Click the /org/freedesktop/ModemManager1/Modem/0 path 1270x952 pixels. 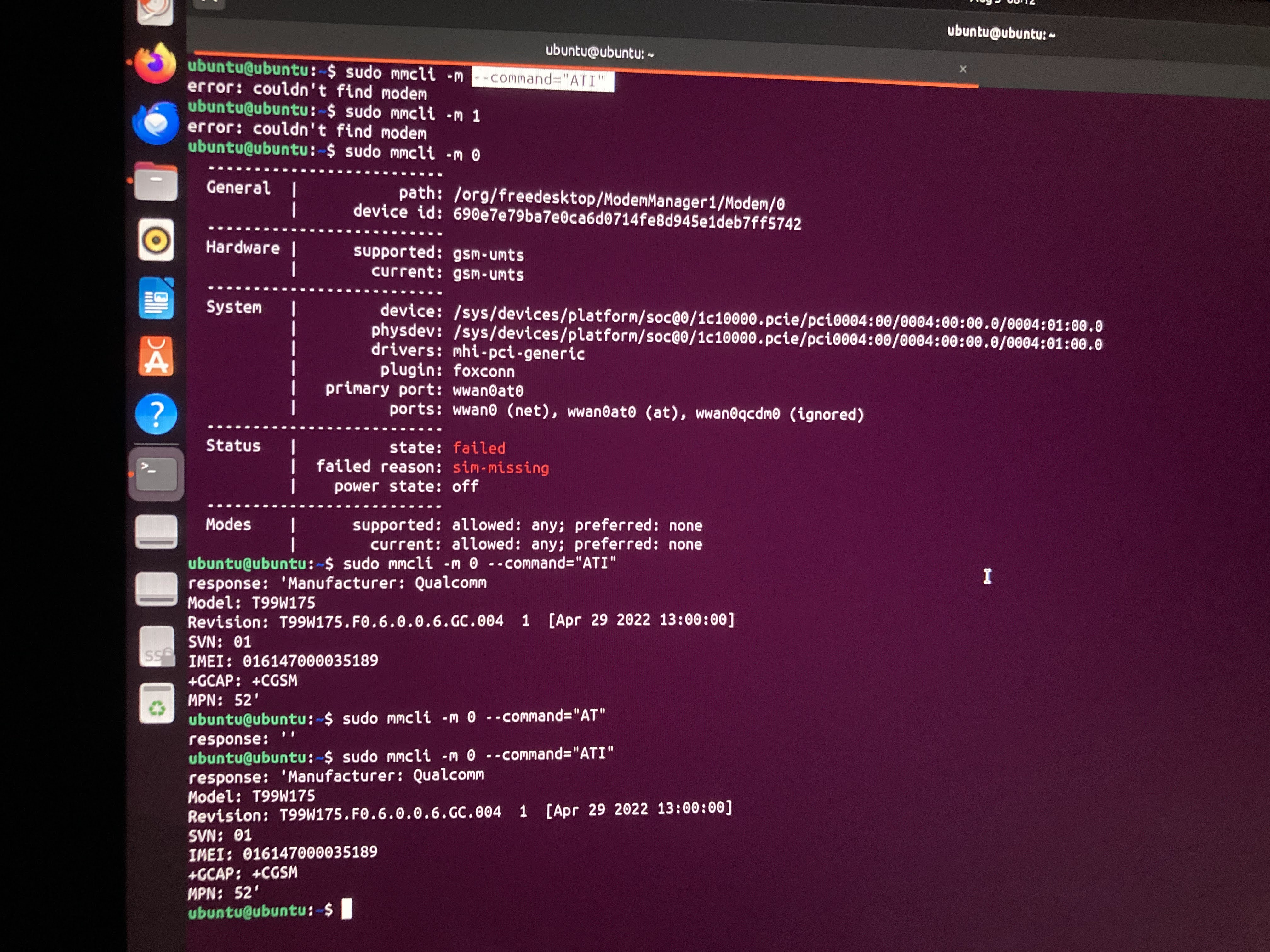click(619, 199)
